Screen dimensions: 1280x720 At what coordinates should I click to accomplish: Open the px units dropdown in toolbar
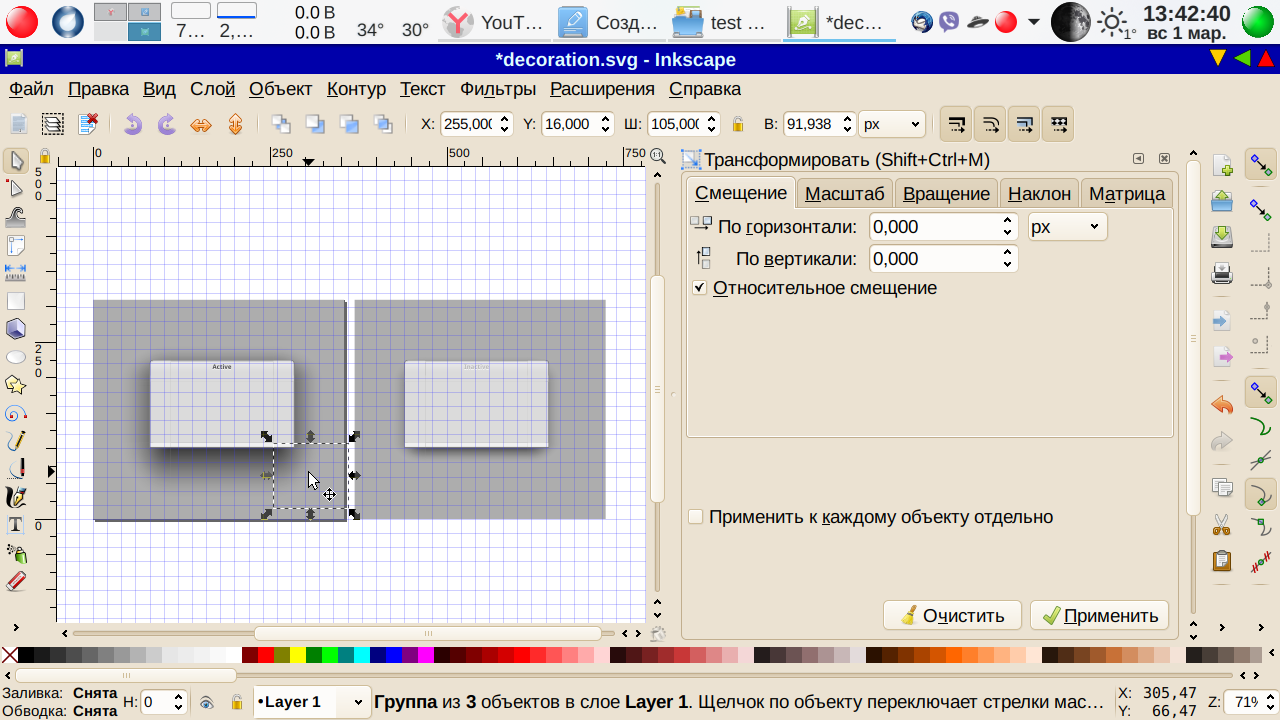tap(893, 124)
